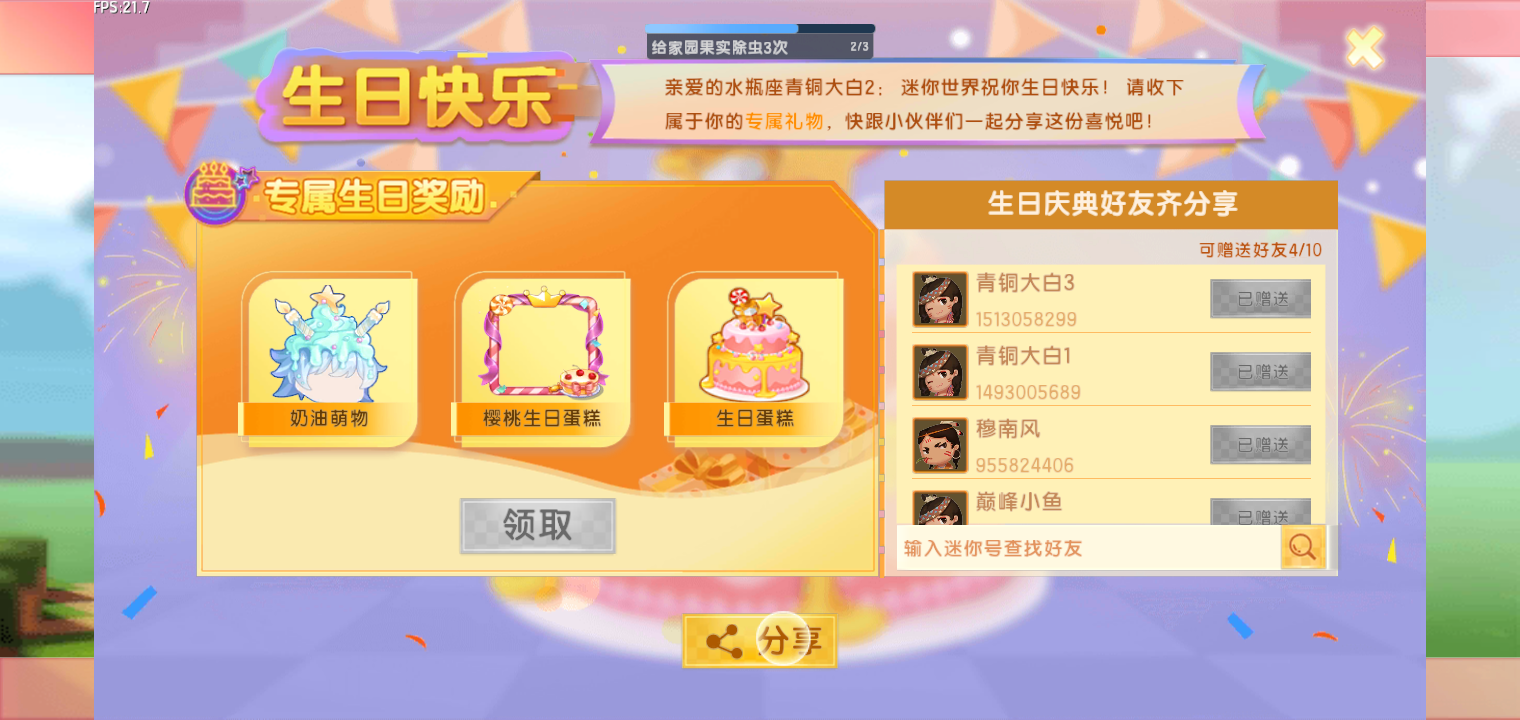This screenshot has width=1520, height=720.
Task: Click 已赠送 button next to 巅峰小鱼
Action: pos(1260,512)
